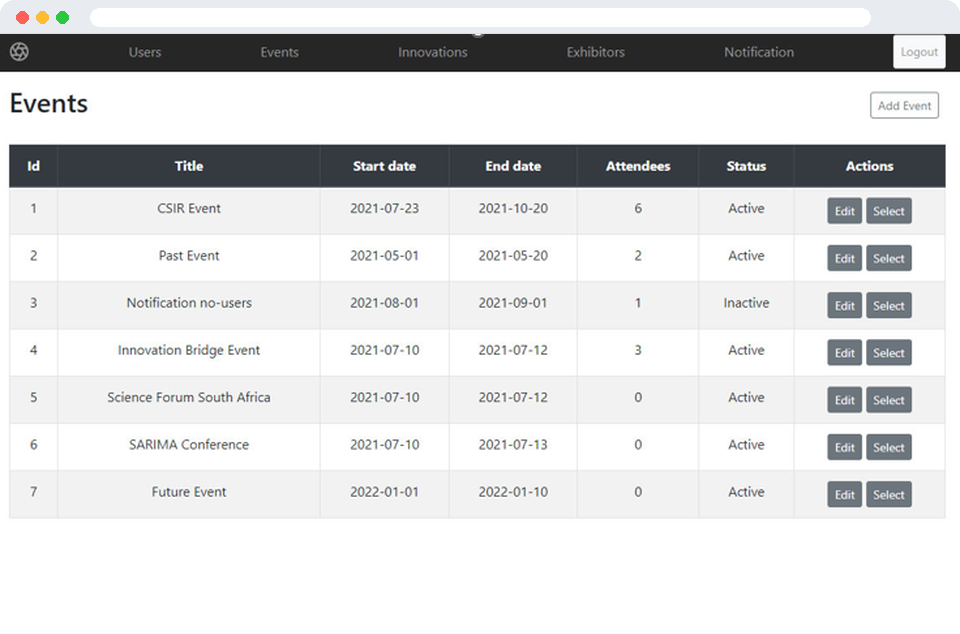Go to the Events nav item
960x634 pixels.
[x=279, y=53]
